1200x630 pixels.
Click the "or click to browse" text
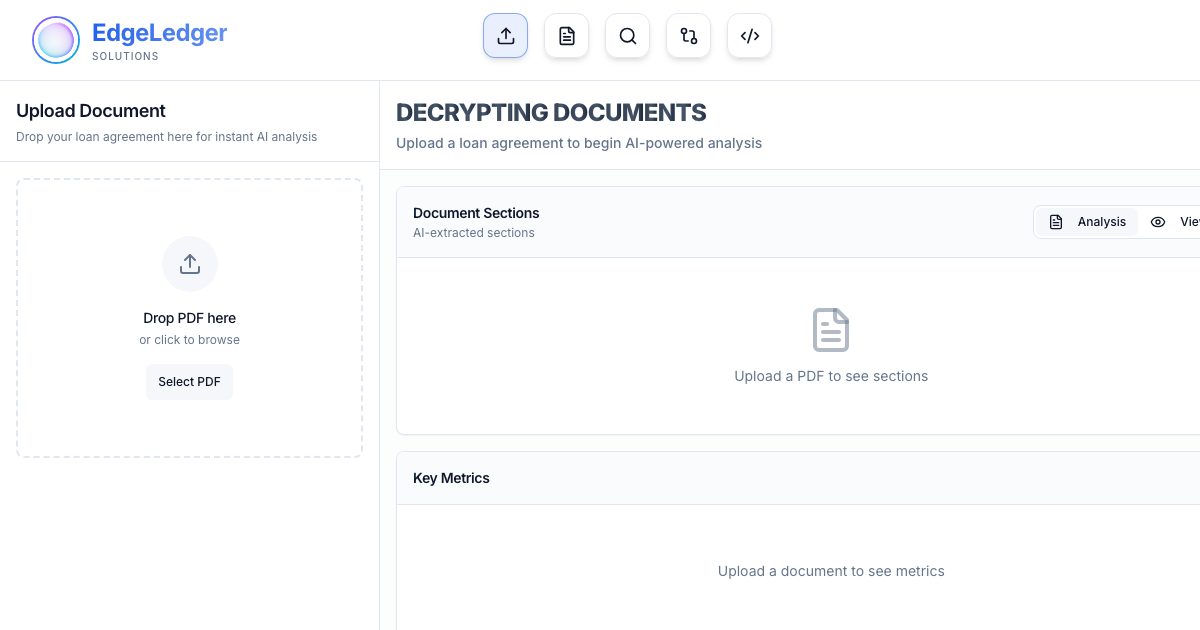point(190,340)
